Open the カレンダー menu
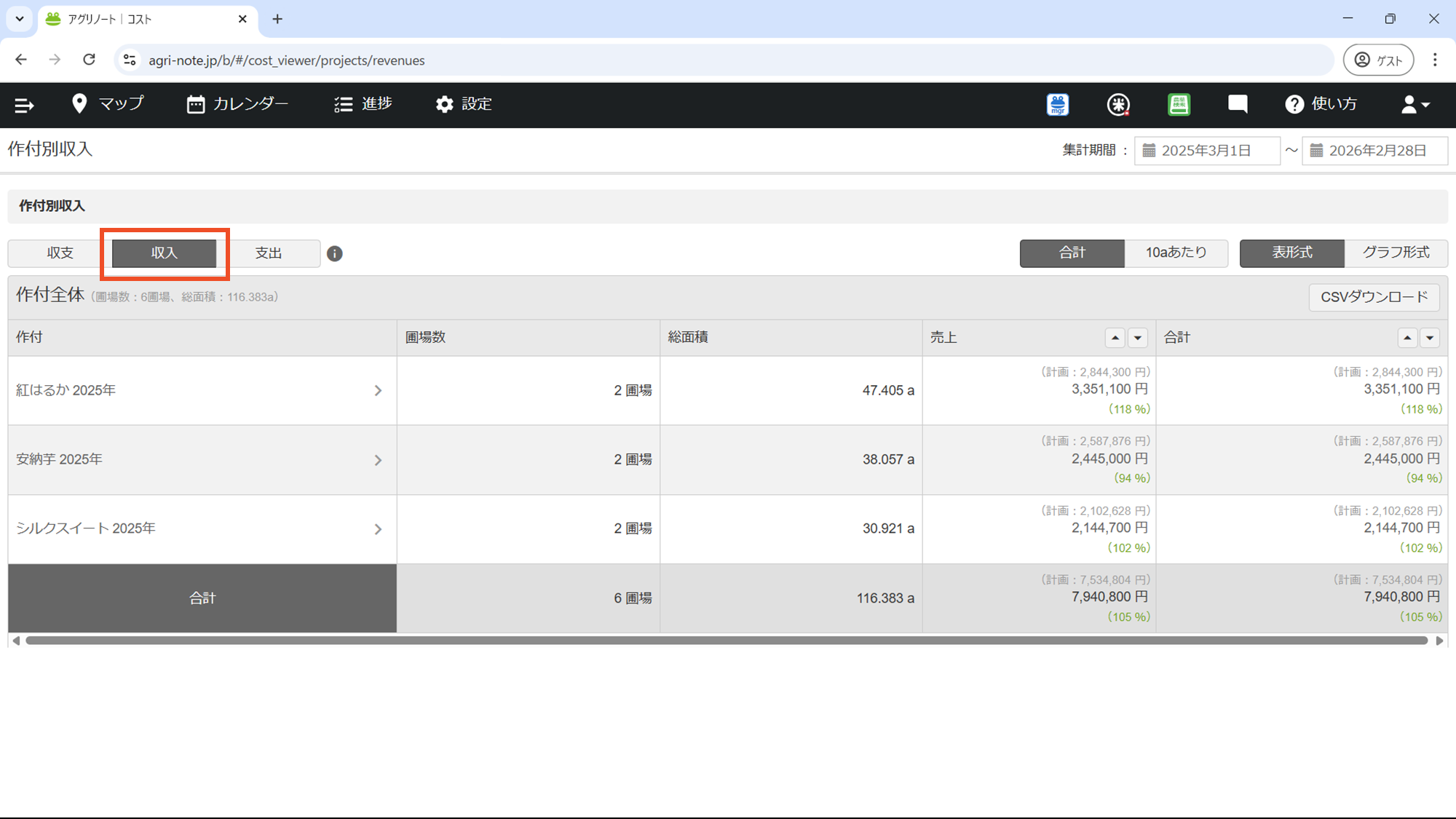The height and width of the screenshot is (819, 1456). (237, 104)
